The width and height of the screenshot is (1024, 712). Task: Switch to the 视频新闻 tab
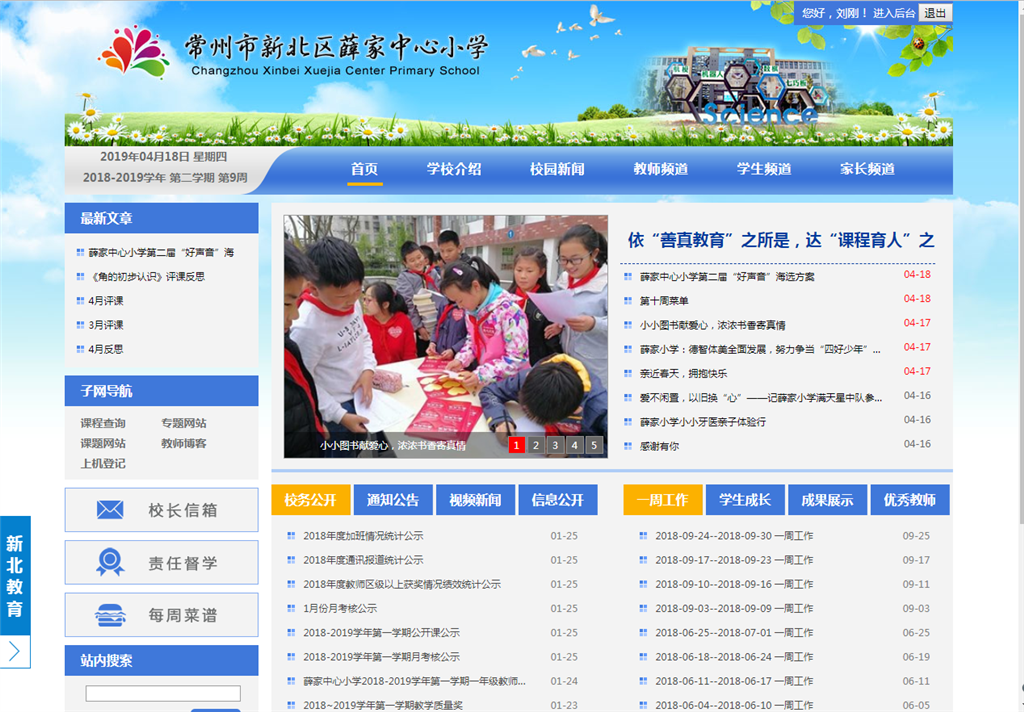point(475,500)
